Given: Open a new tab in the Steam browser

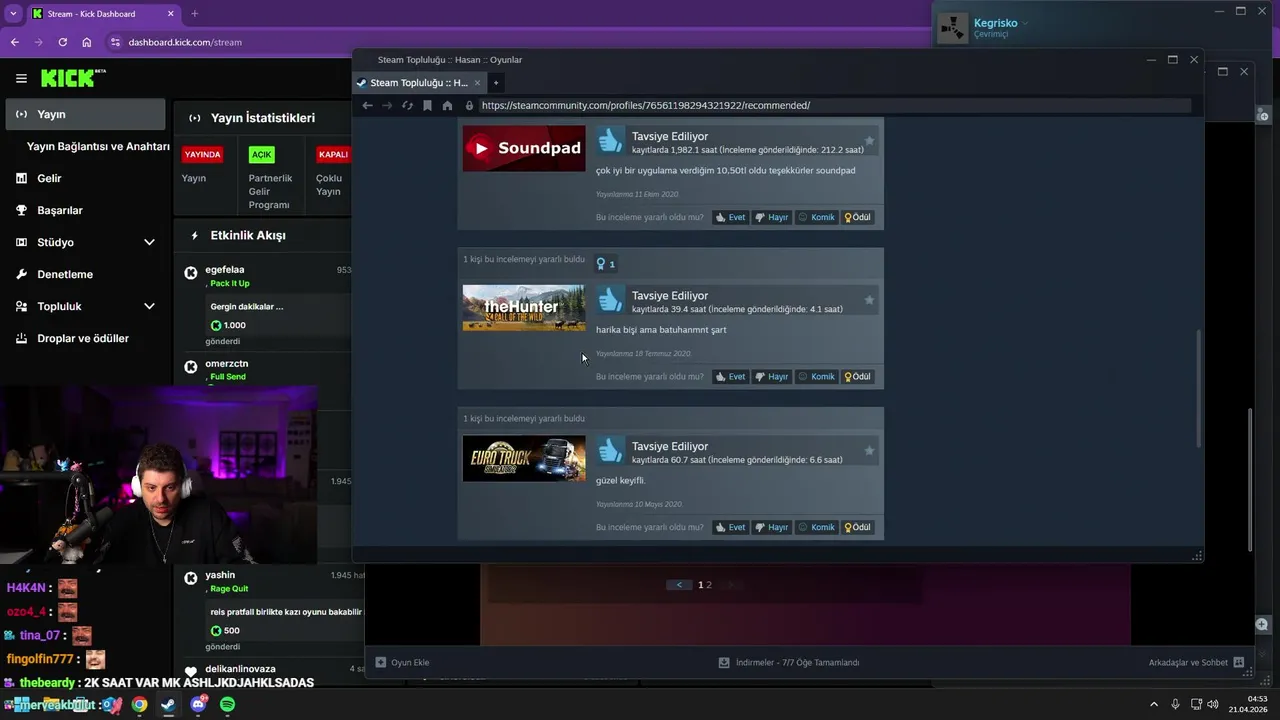Looking at the screenshot, I should coord(495,83).
